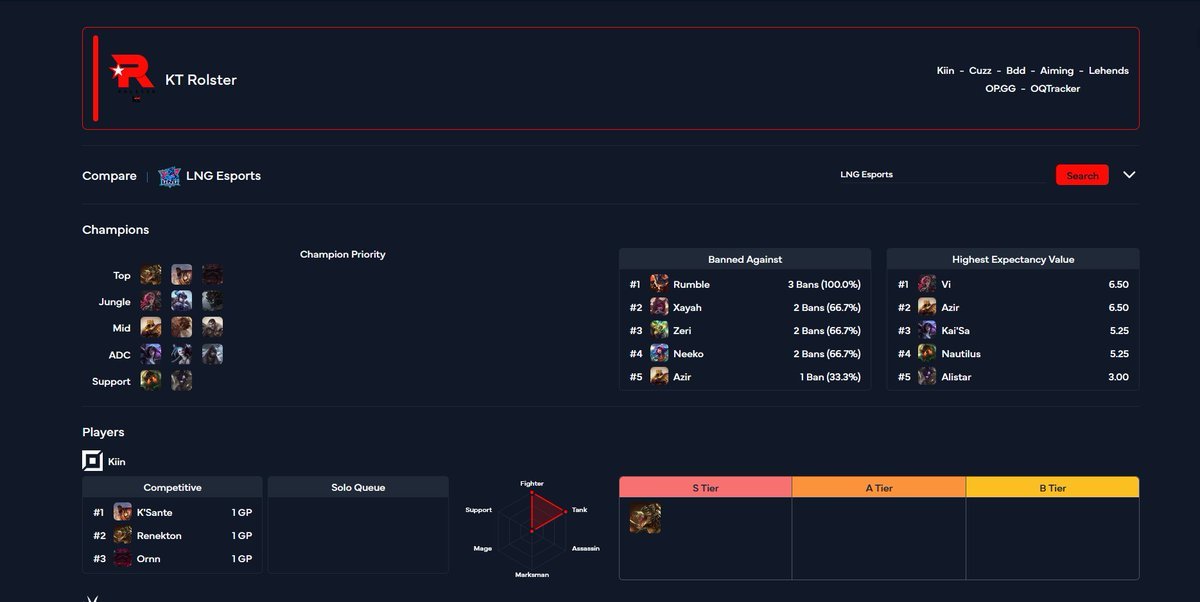
Task: Click the Solo Queue panel header
Action: pyautogui.click(x=358, y=487)
